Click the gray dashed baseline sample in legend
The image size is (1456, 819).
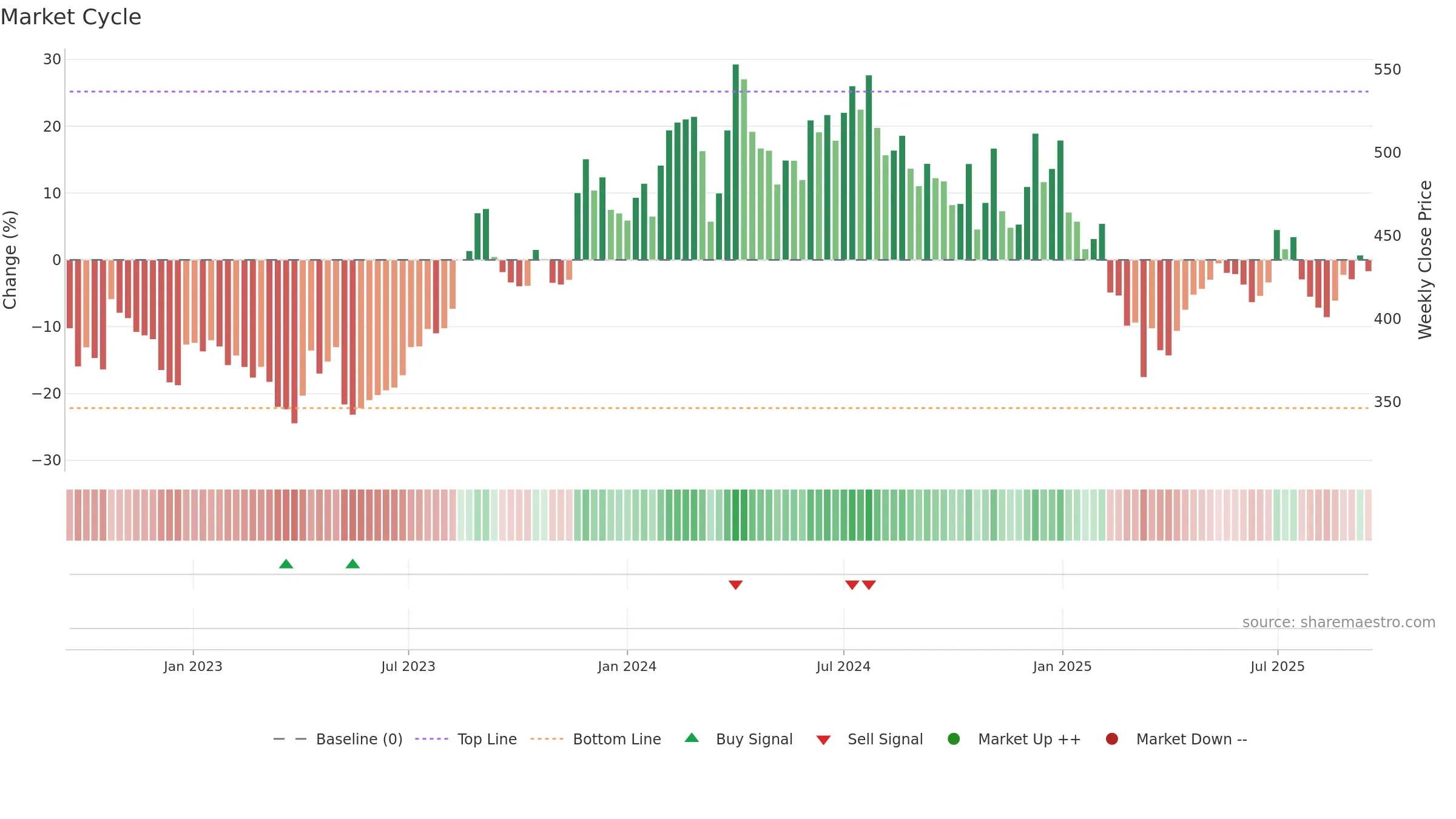point(289,739)
